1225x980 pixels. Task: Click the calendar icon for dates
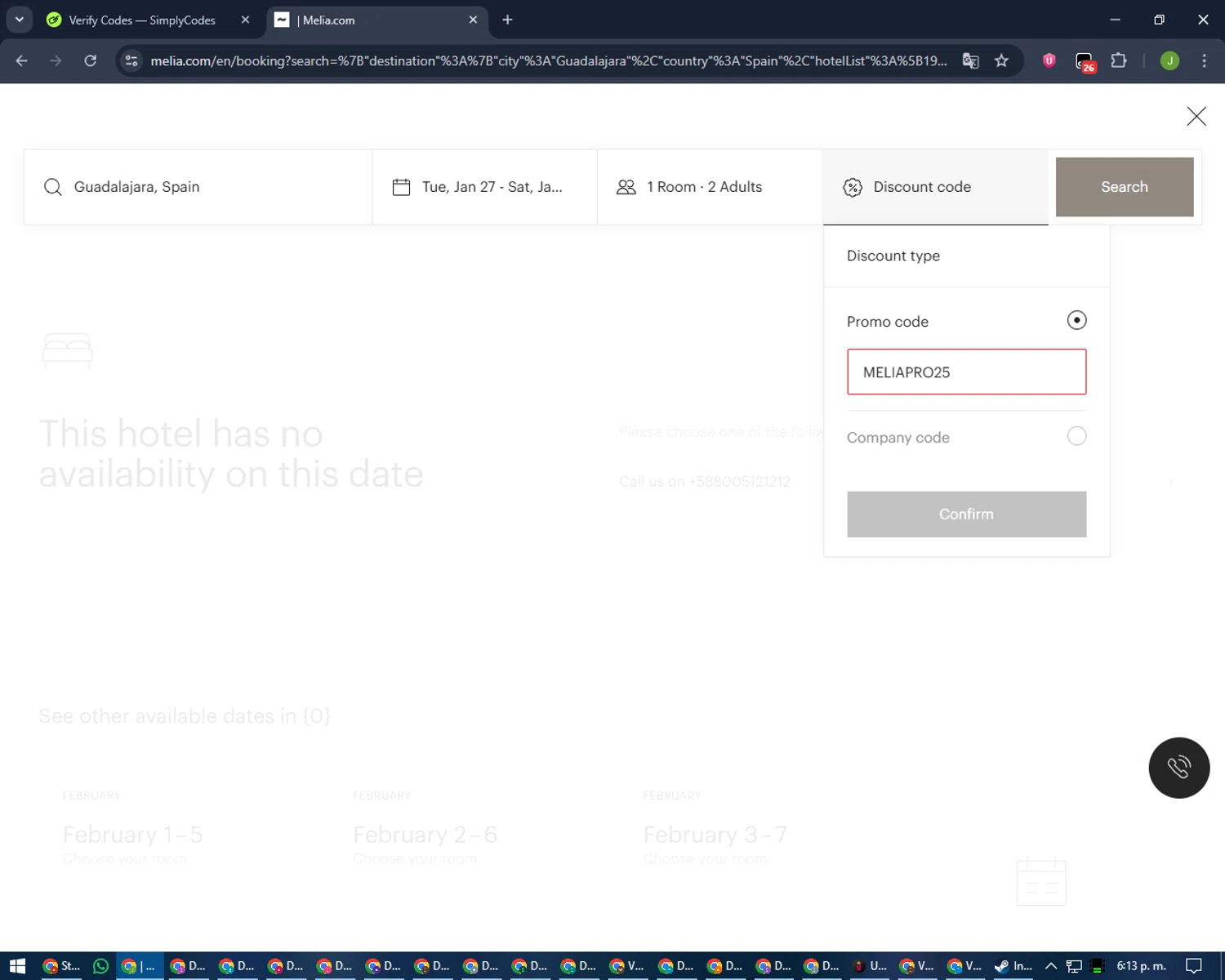coord(401,187)
